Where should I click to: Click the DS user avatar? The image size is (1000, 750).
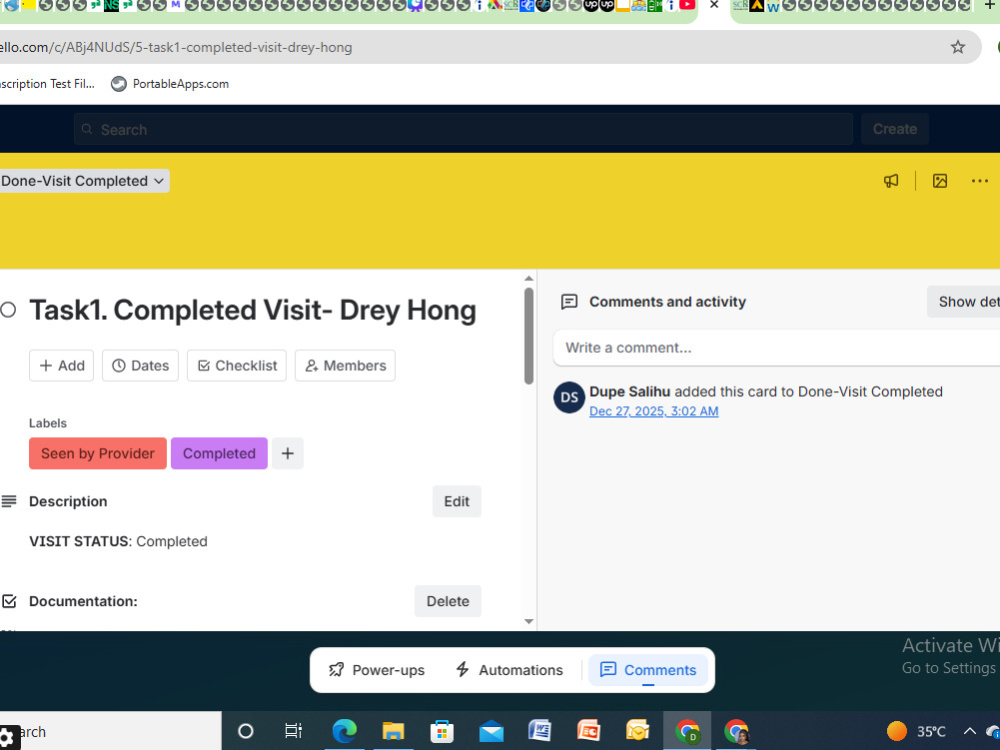tap(569, 397)
